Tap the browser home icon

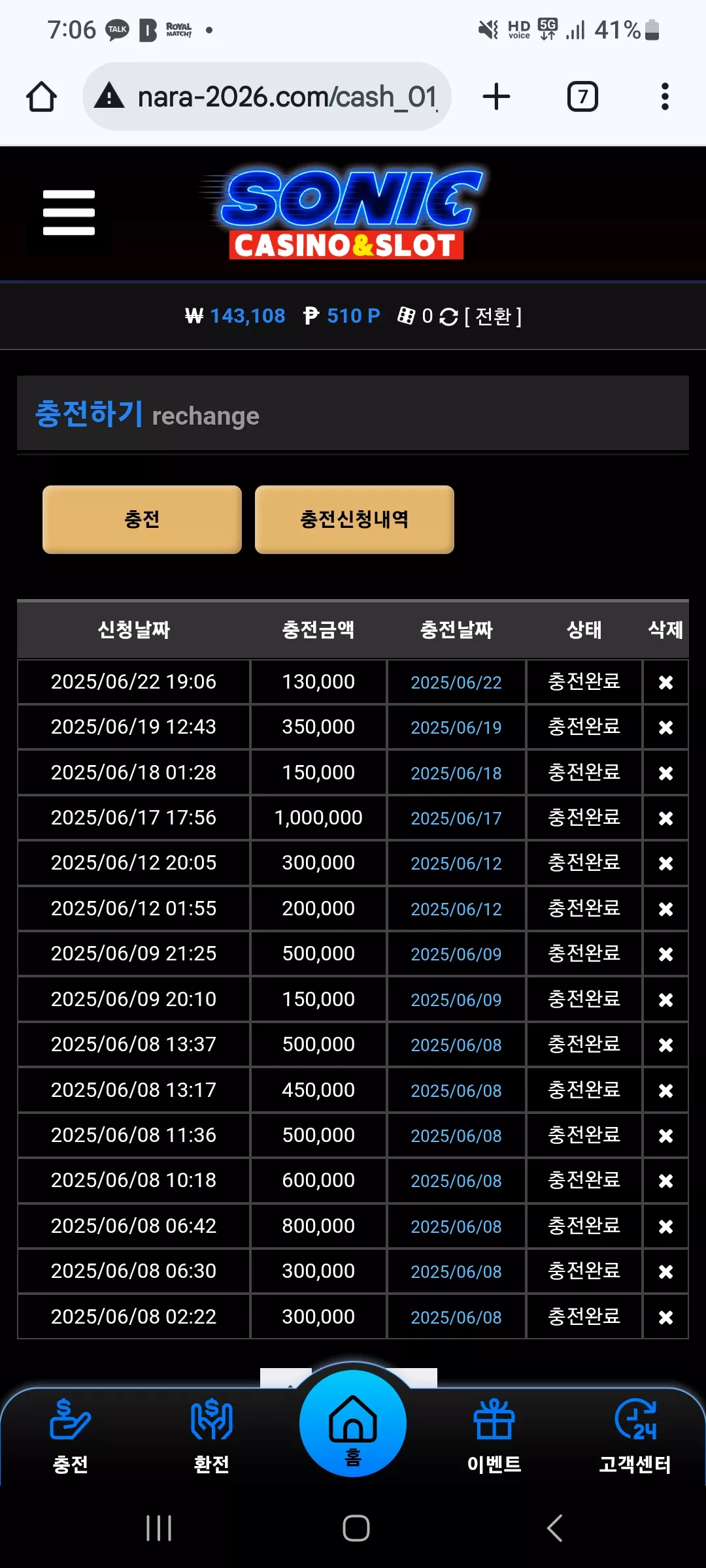pos(41,97)
